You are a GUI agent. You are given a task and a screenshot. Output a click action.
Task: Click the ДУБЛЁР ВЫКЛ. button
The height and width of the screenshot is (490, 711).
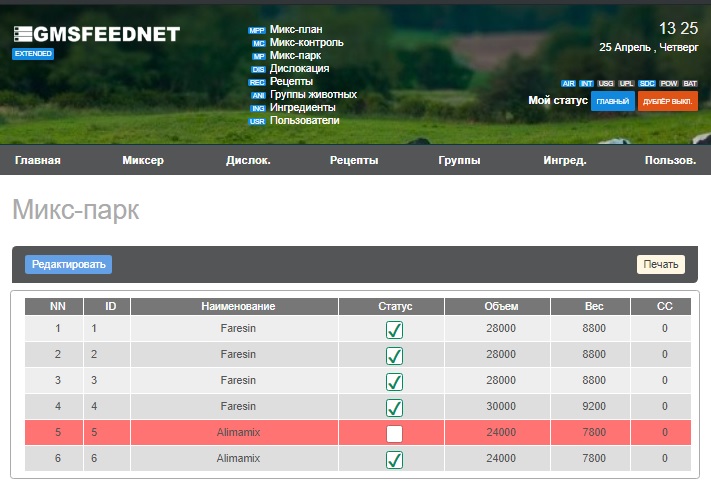[x=667, y=101]
